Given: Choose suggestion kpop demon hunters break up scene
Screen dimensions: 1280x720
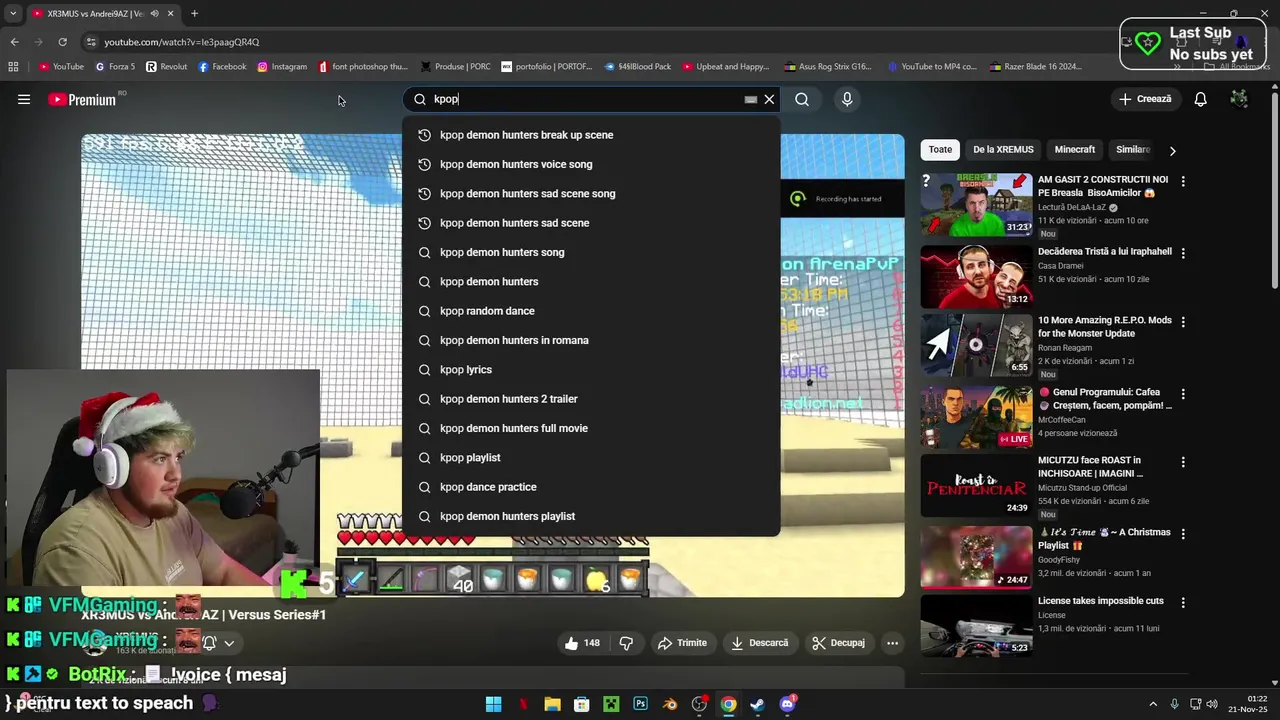Looking at the screenshot, I should [591, 135].
